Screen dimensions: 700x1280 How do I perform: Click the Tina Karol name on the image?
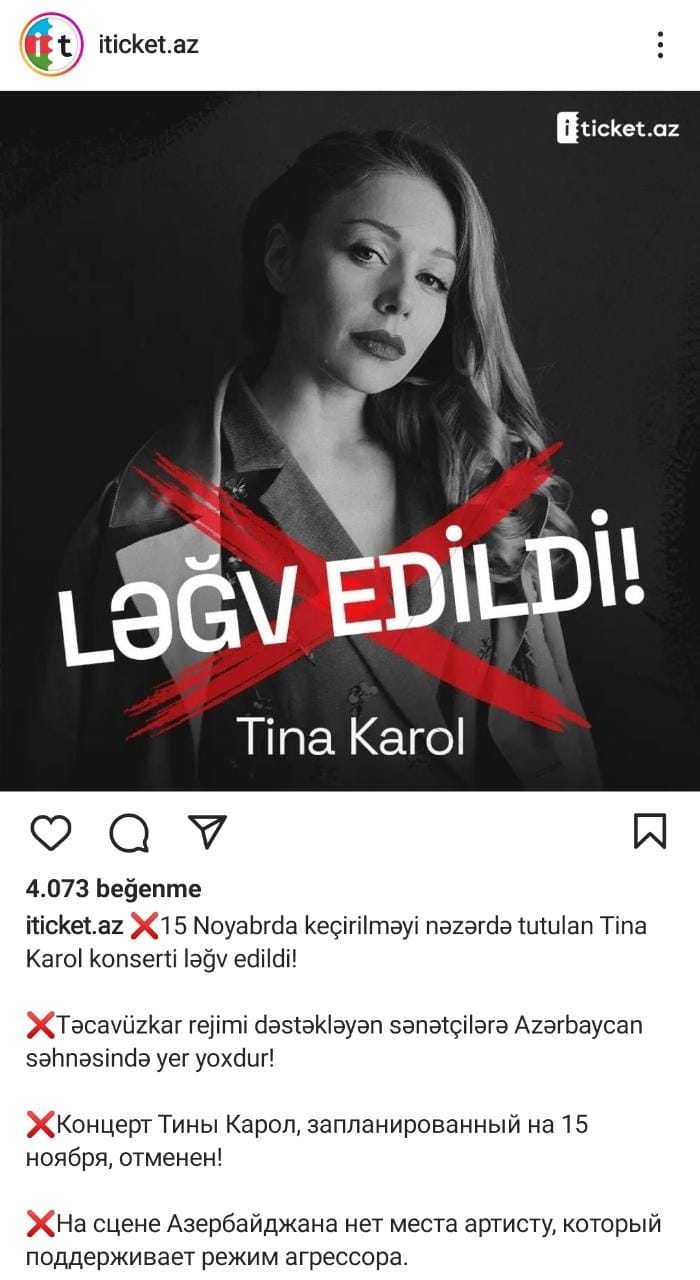pyautogui.click(x=351, y=735)
